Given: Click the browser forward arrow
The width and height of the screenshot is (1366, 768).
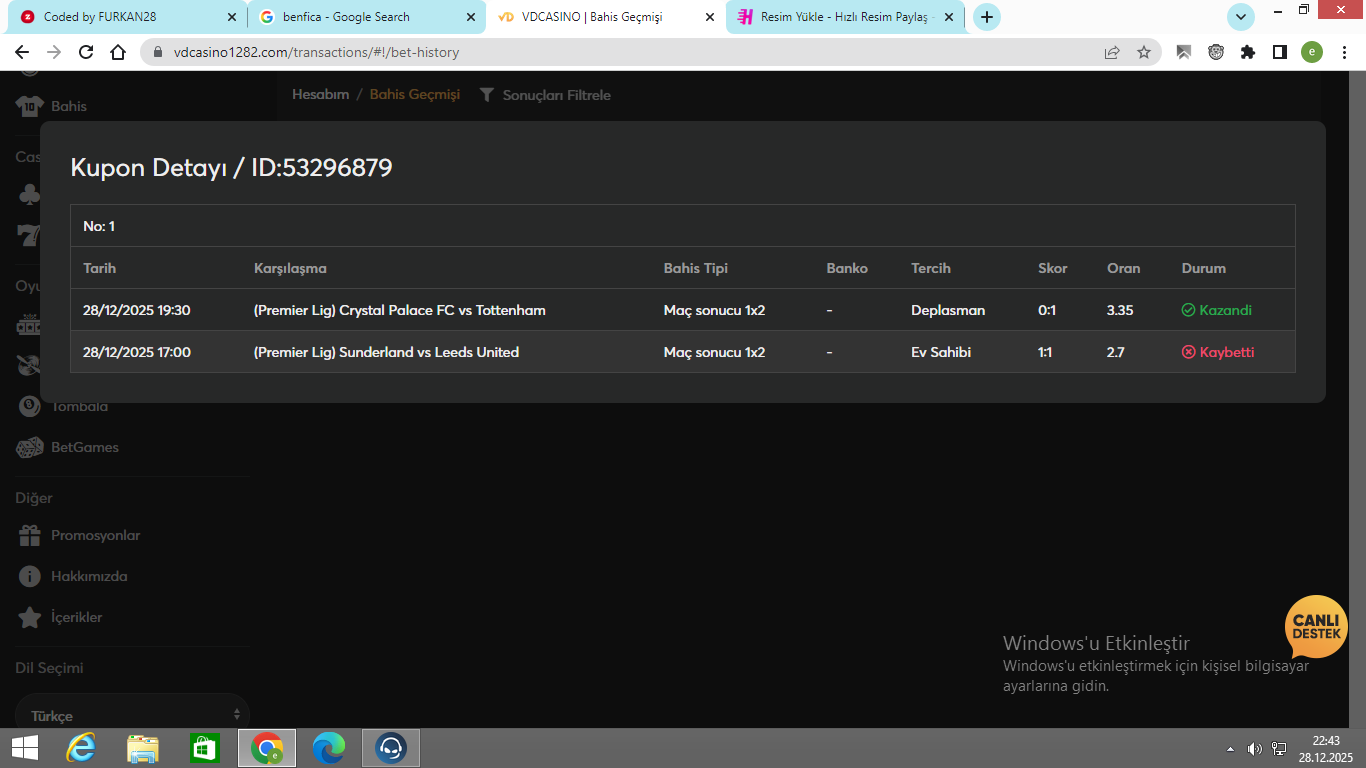Looking at the screenshot, I should click(54, 52).
